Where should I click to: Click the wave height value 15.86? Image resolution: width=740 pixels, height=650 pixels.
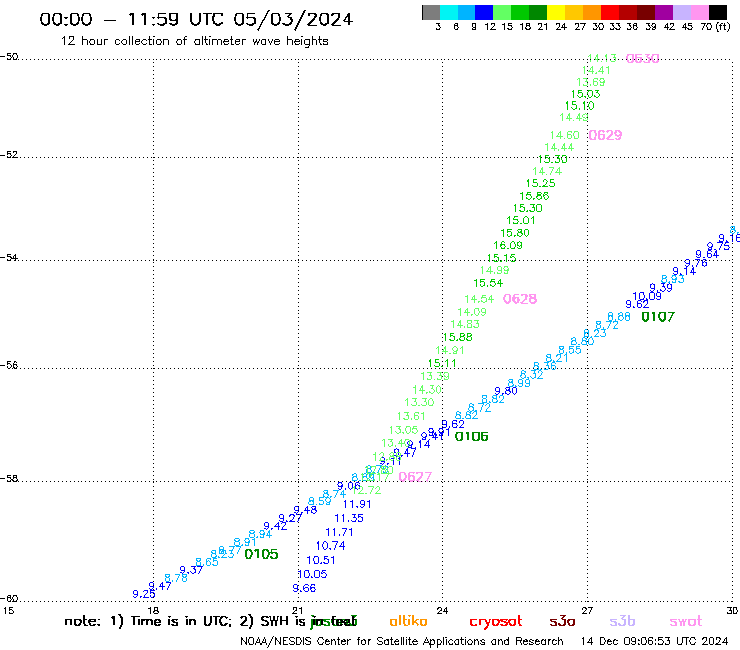click(x=534, y=196)
